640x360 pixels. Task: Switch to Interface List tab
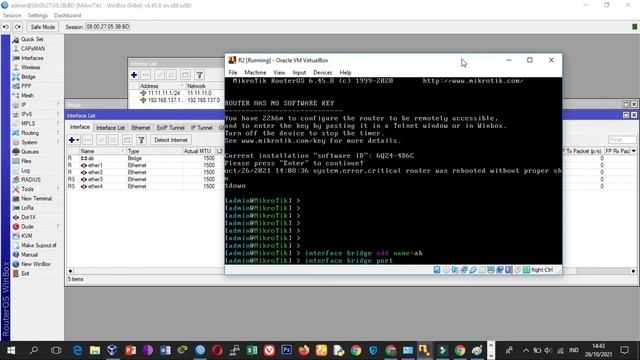[x=110, y=128]
